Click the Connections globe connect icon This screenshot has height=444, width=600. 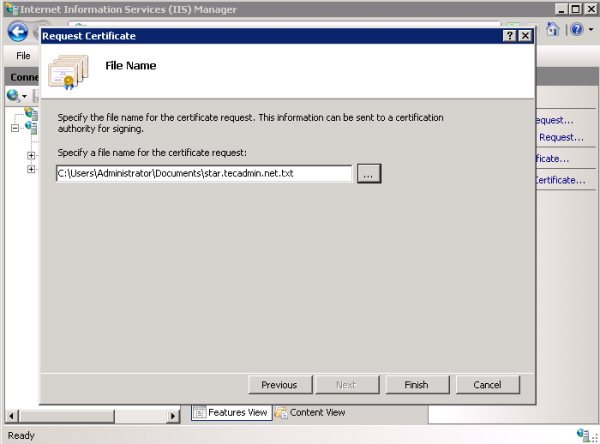click(13, 96)
